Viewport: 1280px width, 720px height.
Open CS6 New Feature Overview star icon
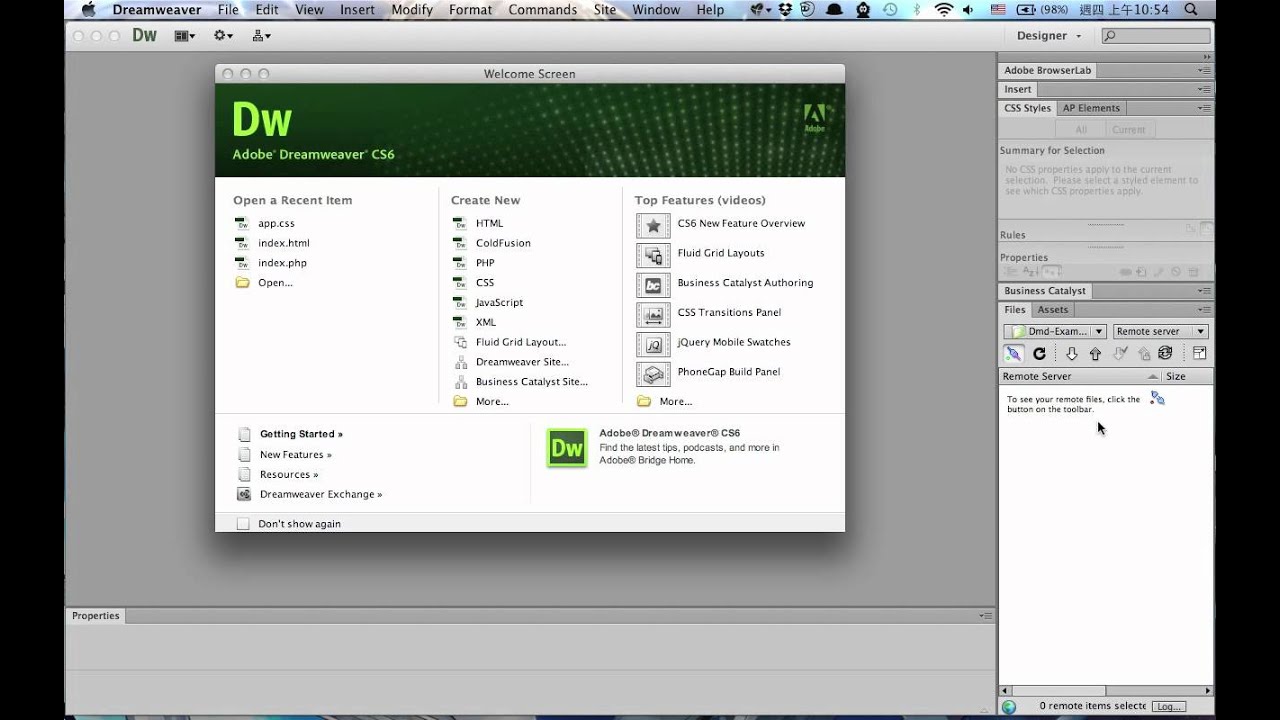click(653, 225)
